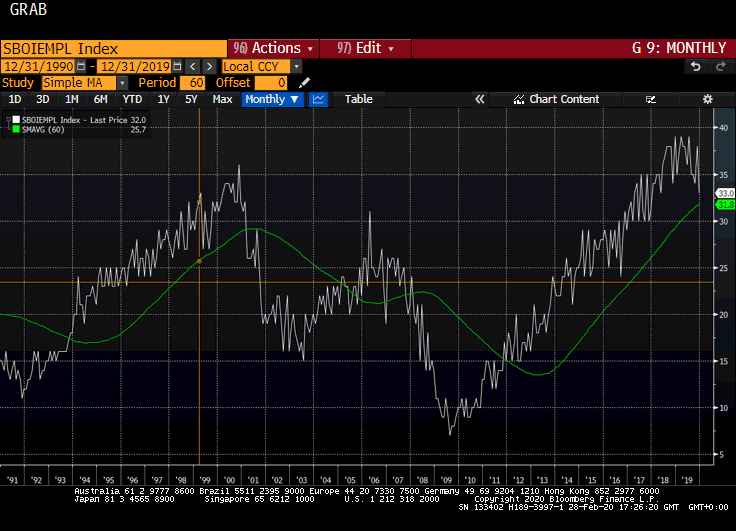
Task: Open the Actions menu
Action: click(274, 48)
